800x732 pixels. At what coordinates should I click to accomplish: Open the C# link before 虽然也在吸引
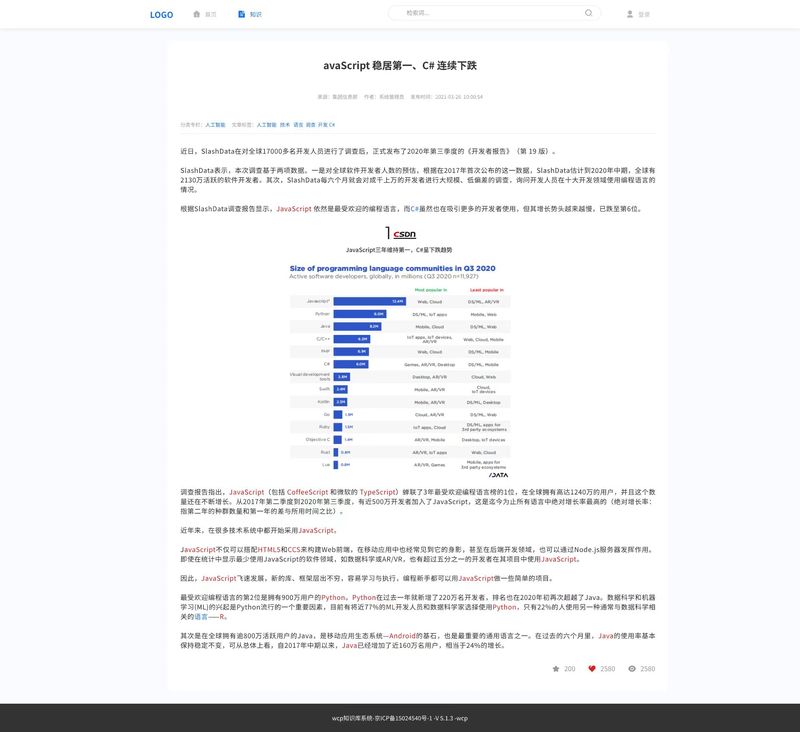coord(415,209)
